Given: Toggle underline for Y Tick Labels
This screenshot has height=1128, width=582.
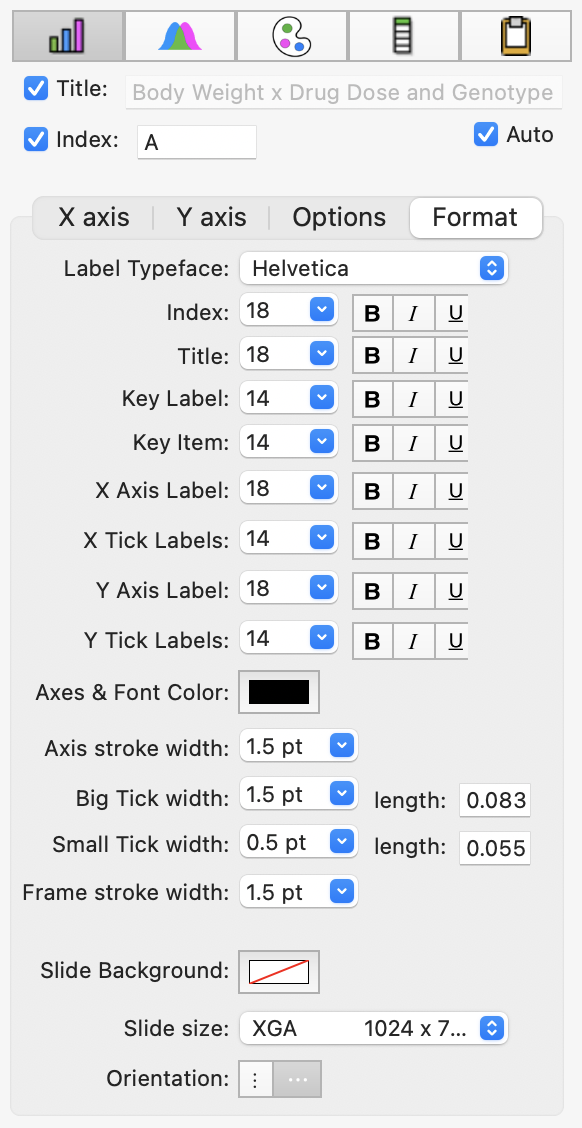Looking at the screenshot, I should click(455, 641).
